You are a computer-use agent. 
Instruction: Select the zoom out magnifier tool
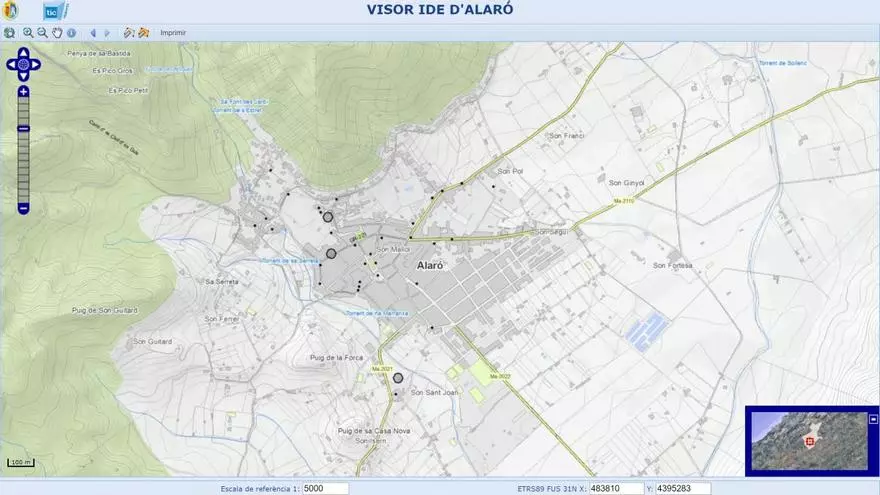[42, 33]
